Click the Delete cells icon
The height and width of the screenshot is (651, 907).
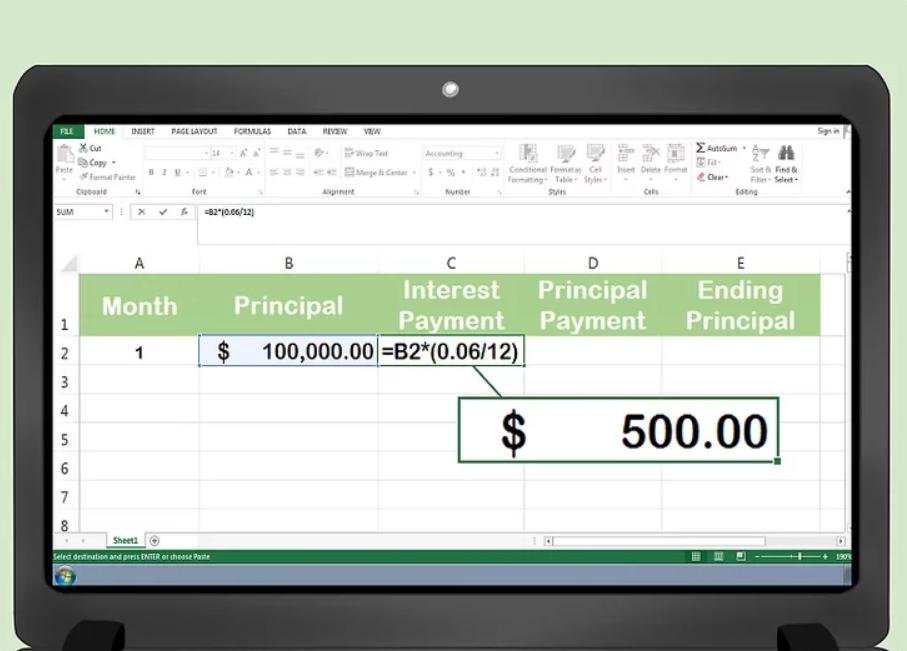[x=651, y=154]
